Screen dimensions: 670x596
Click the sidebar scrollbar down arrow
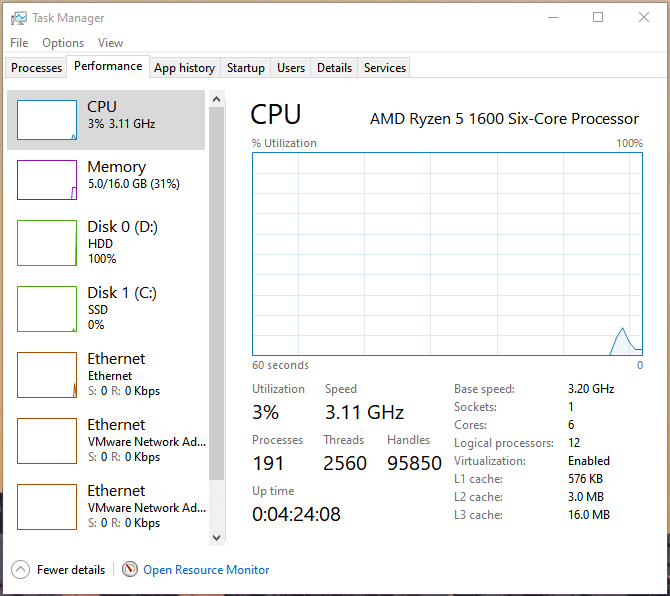(217, 538)
